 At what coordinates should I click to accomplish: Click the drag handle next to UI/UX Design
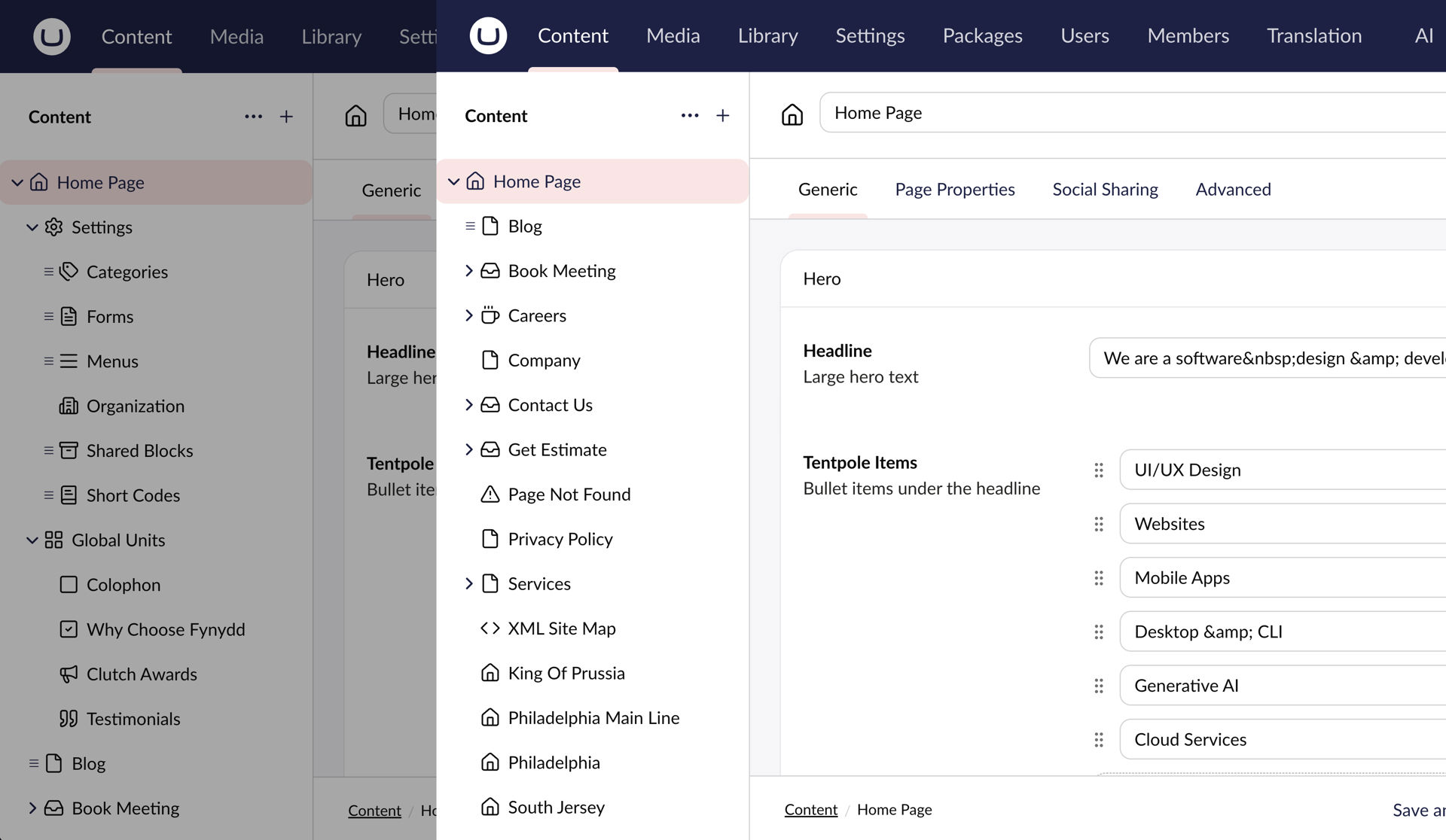(x=1099, y=470)
